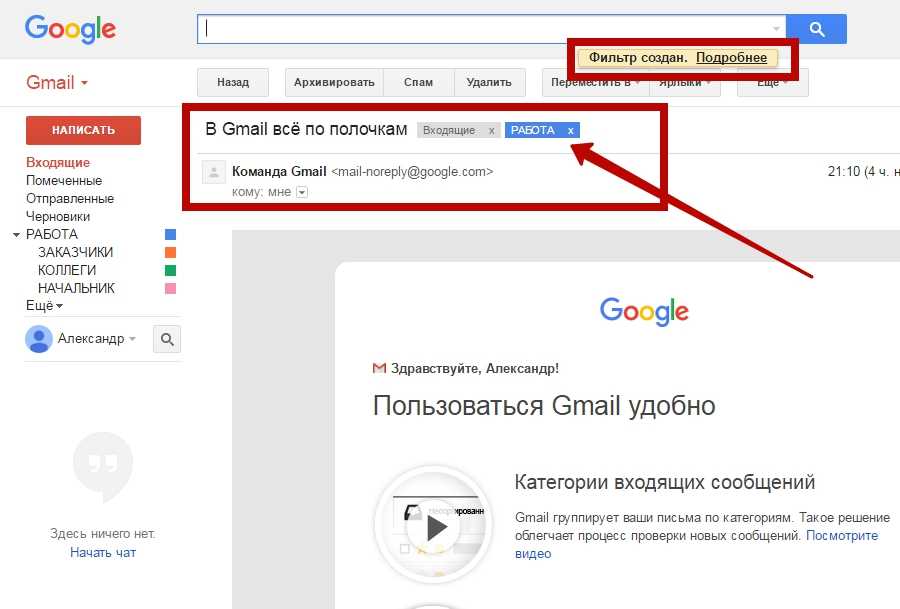
Task: Expand the Ещё section in the sidebar
Action: [x=44, y=305]
